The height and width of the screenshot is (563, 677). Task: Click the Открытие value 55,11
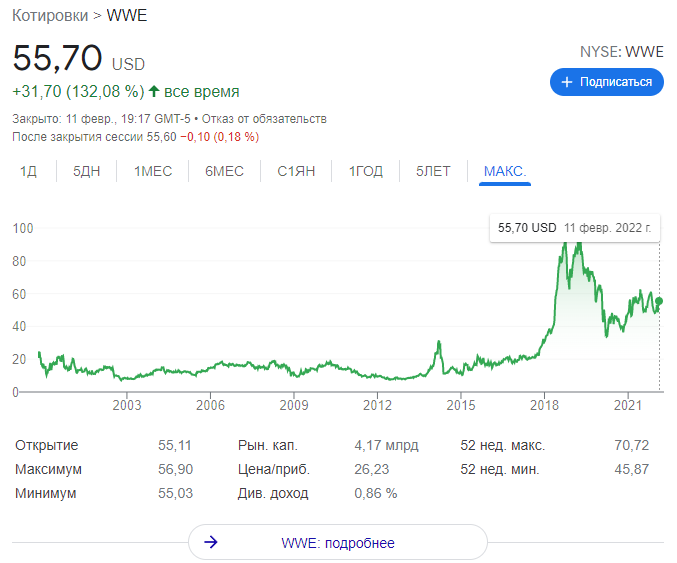[174, 445]
